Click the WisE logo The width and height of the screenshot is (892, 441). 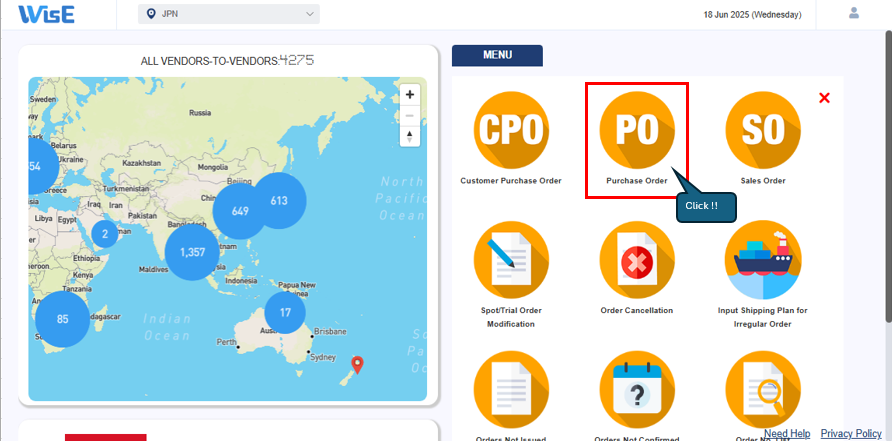click(46, 14)
